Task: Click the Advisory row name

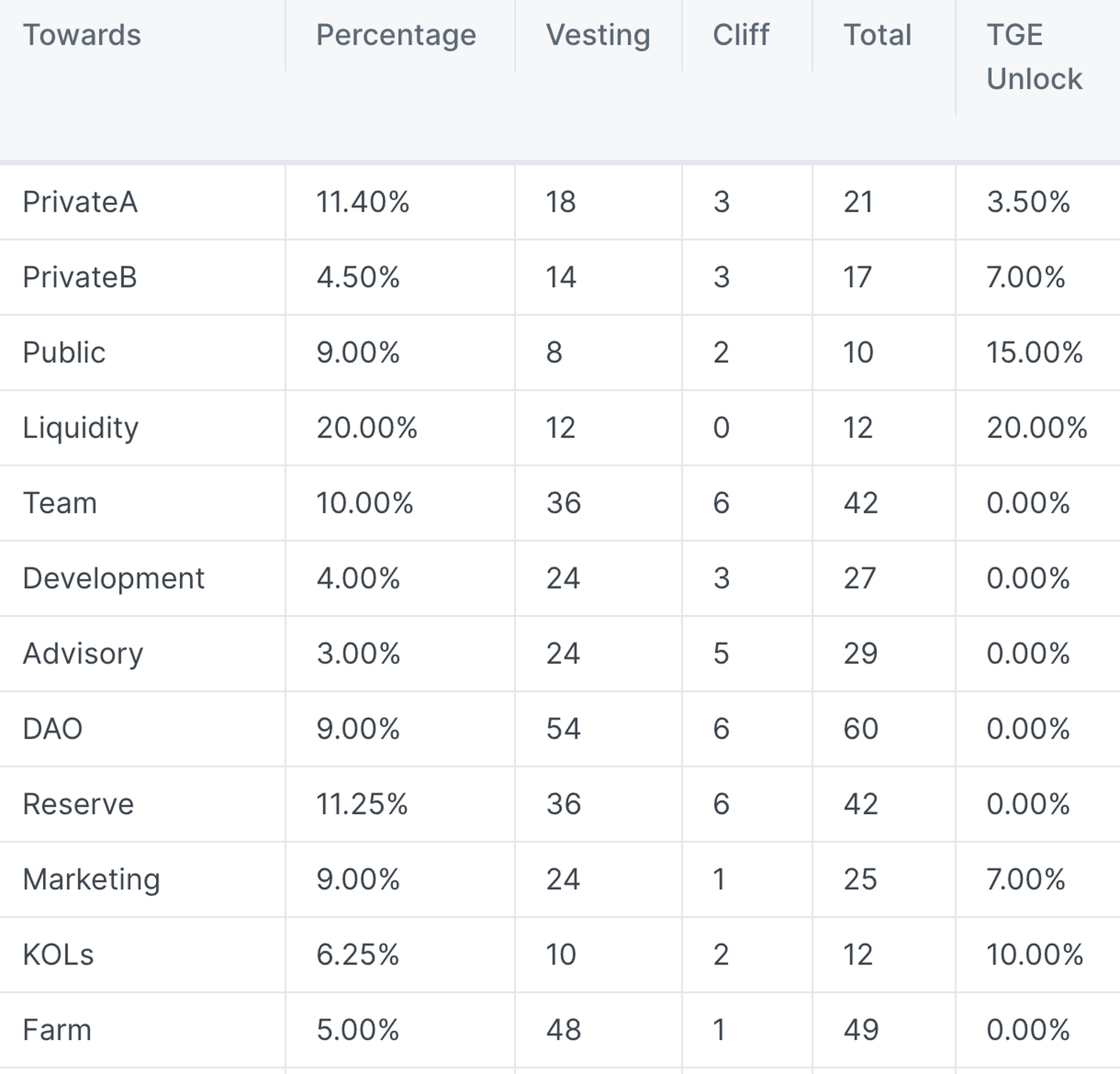Action: tap(83, 653)
